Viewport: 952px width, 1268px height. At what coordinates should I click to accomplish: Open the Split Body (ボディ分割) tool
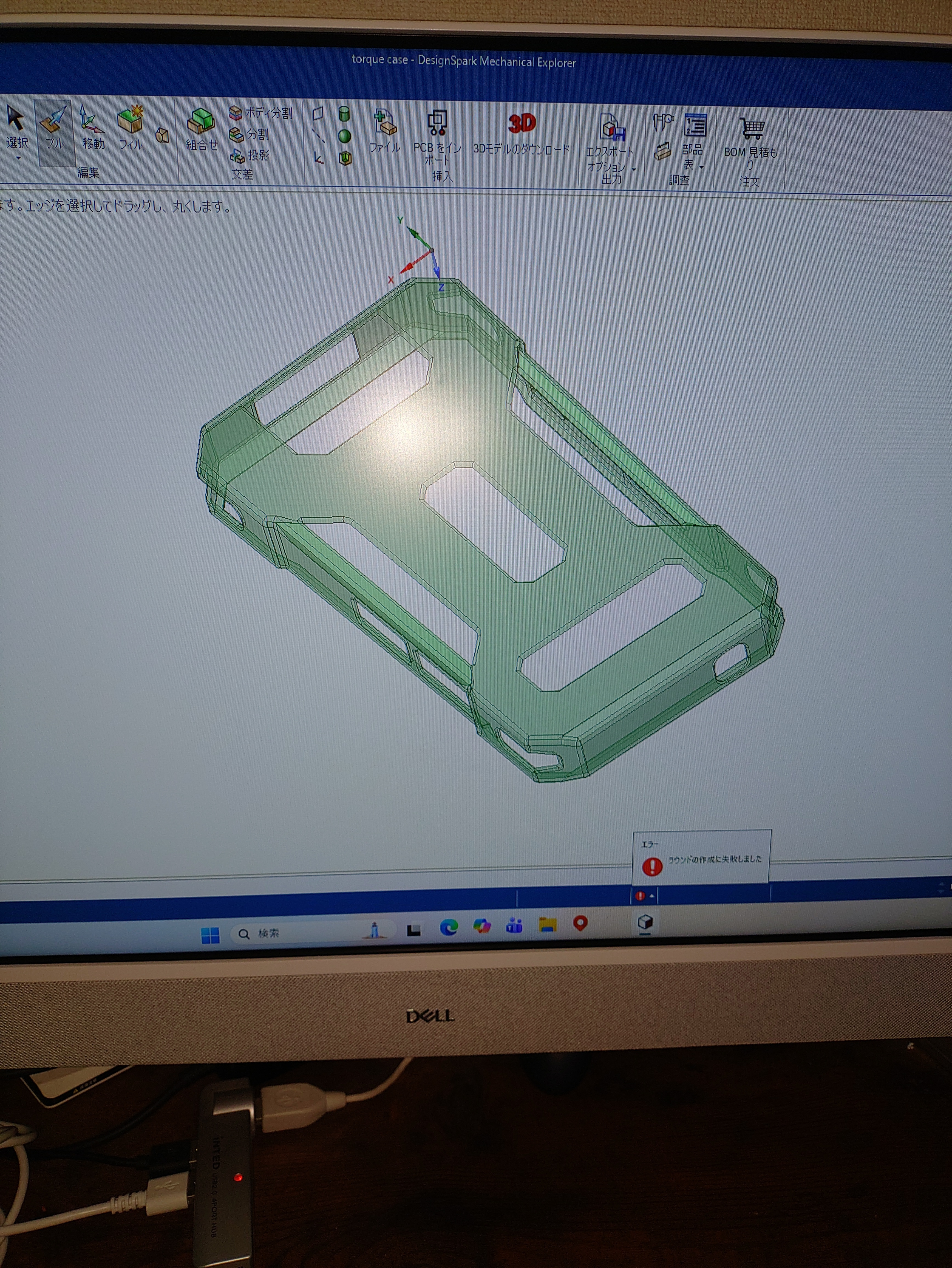pyautogui.click(x=261, y=113)
